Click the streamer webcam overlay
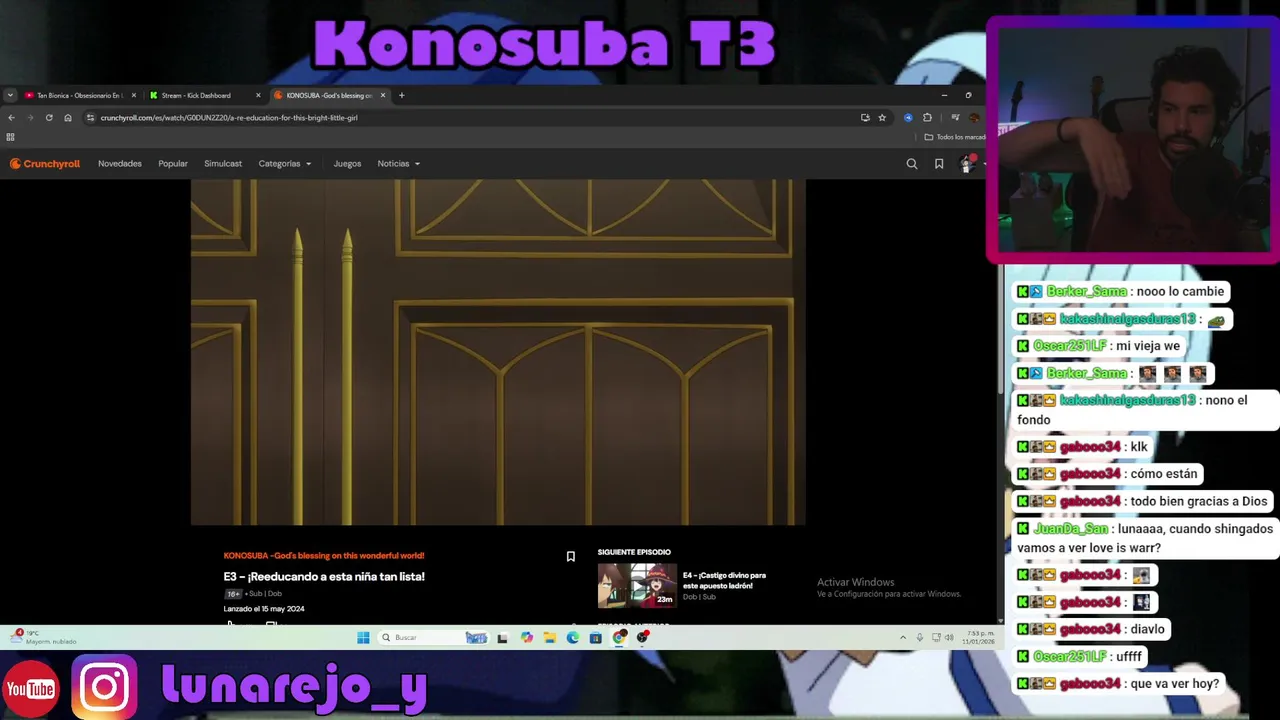The height and width of the screenshot is (720, 1280). point(1134,140)
